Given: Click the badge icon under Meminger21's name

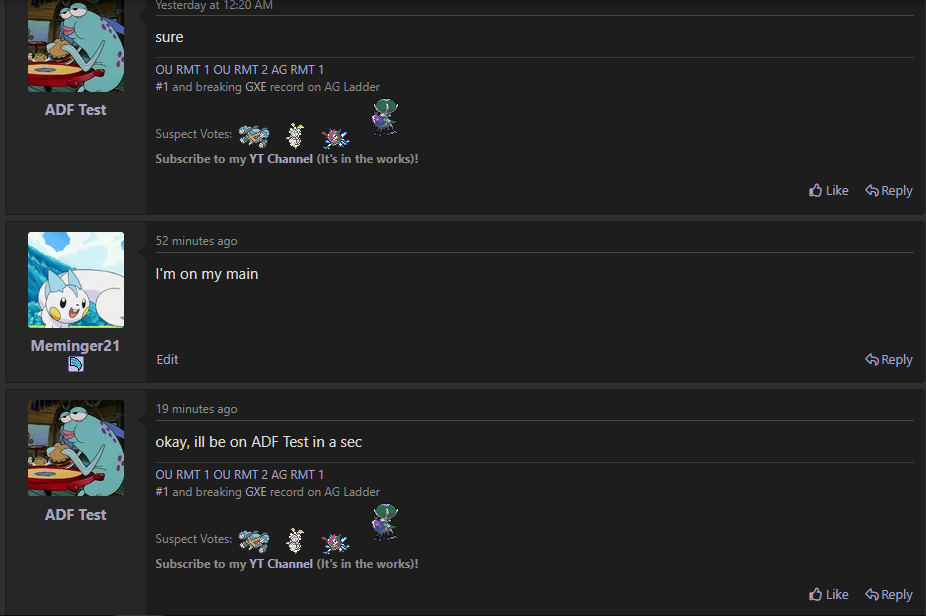Looking at the screenshot, I should click(76, 364).
